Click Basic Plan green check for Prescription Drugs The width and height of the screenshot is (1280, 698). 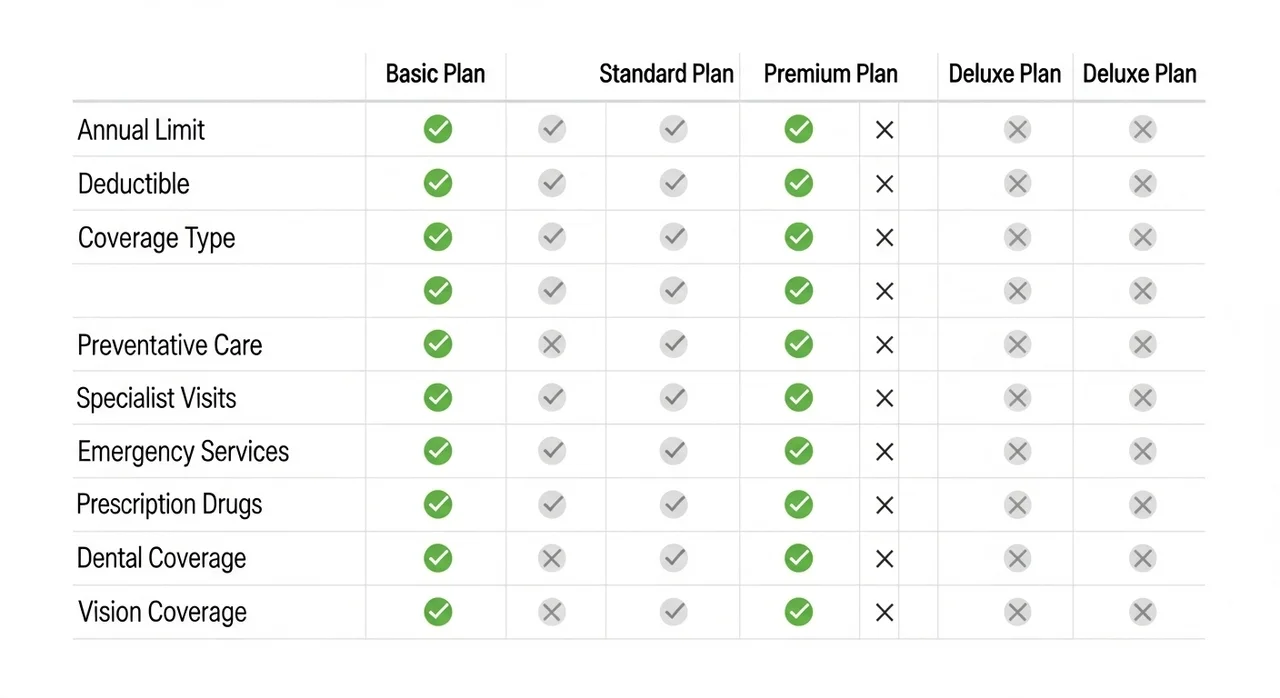[x=437, y=505]
